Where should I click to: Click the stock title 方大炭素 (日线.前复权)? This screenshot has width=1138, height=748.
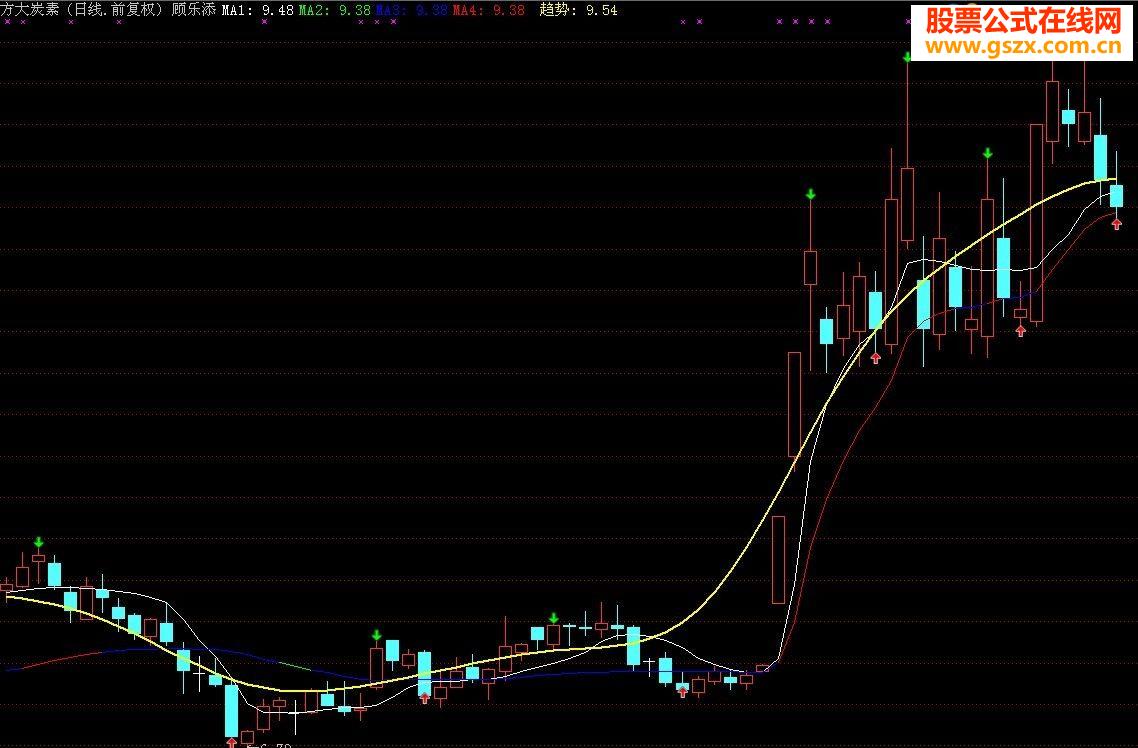pyautogui.click(x=83, y=9)
